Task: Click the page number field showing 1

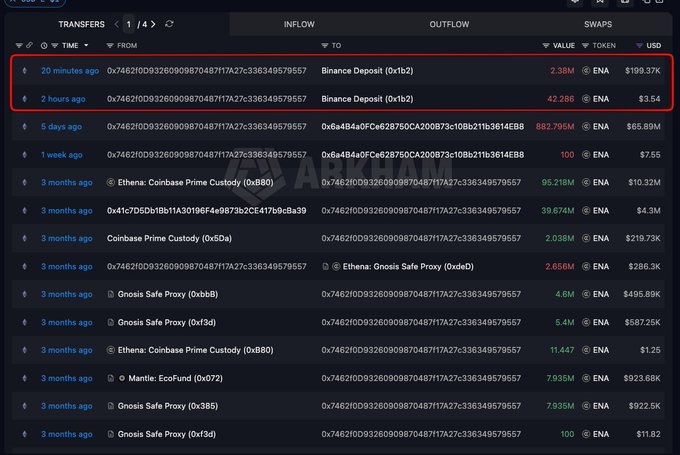Action: point(129,24)
